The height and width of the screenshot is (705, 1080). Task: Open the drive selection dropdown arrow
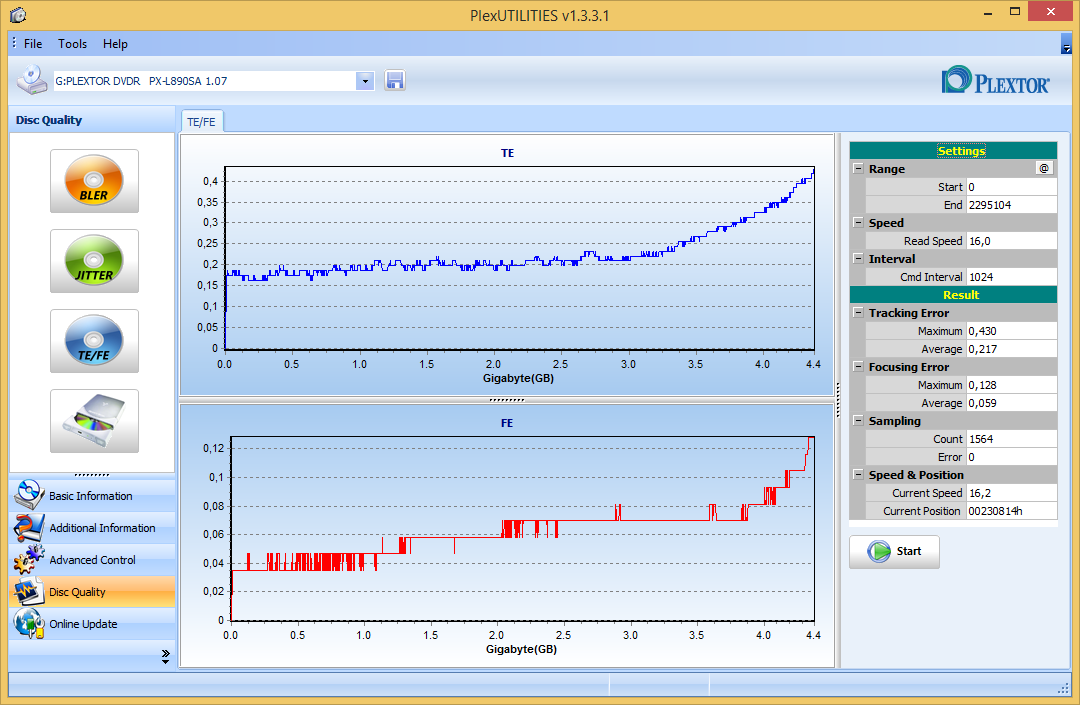pyautogui.click(x=365, y=81)
